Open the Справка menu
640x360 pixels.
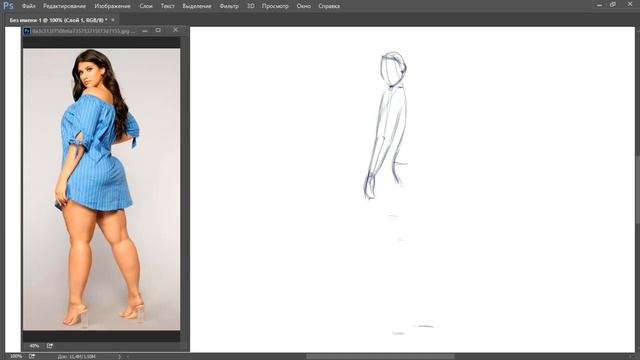[x=329, y=6]
